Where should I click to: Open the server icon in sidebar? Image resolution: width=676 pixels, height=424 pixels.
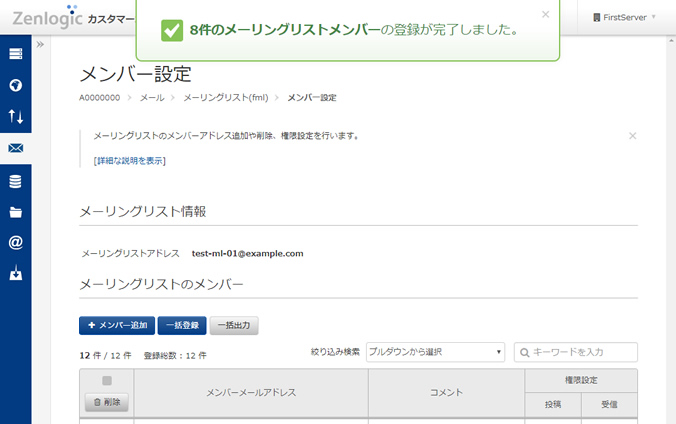15,53
